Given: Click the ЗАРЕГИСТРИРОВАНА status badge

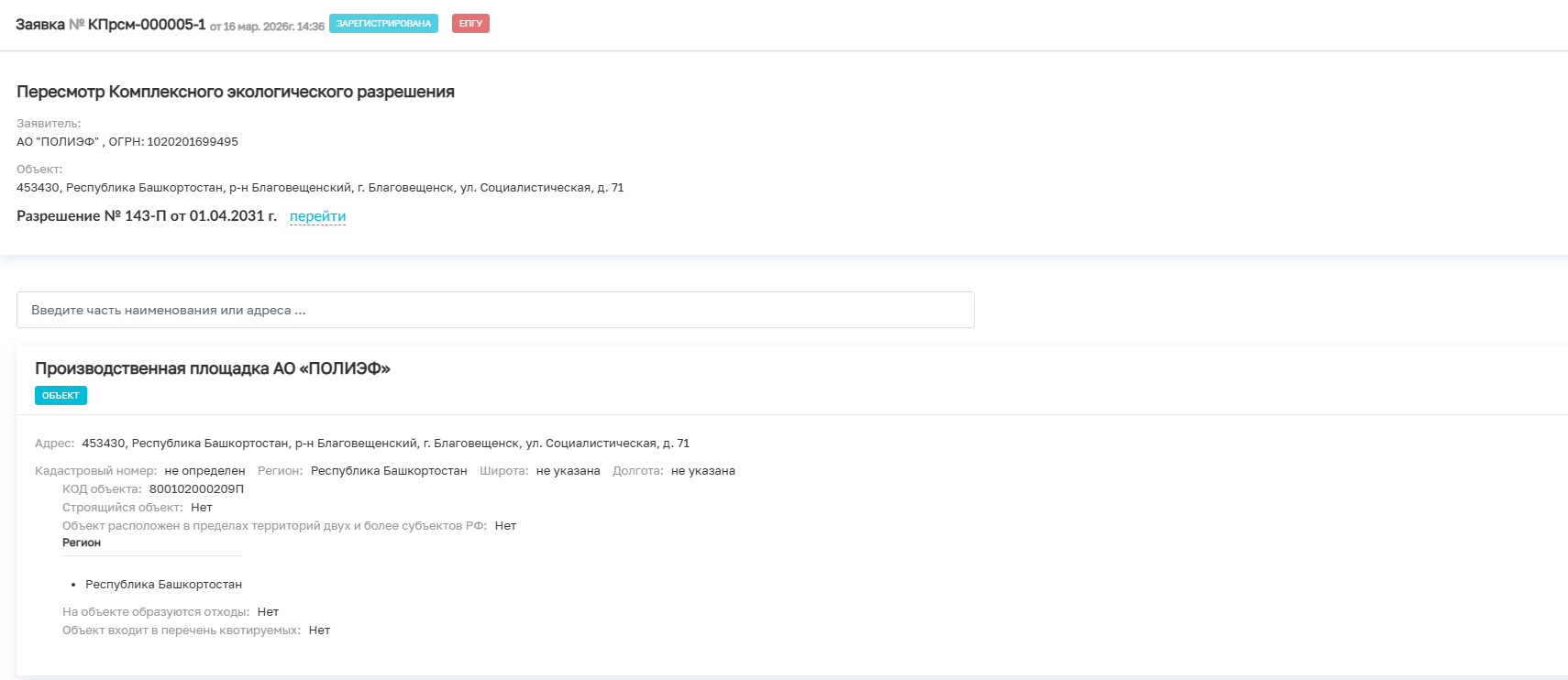Looking at the screenshot, I should [383, 24].
